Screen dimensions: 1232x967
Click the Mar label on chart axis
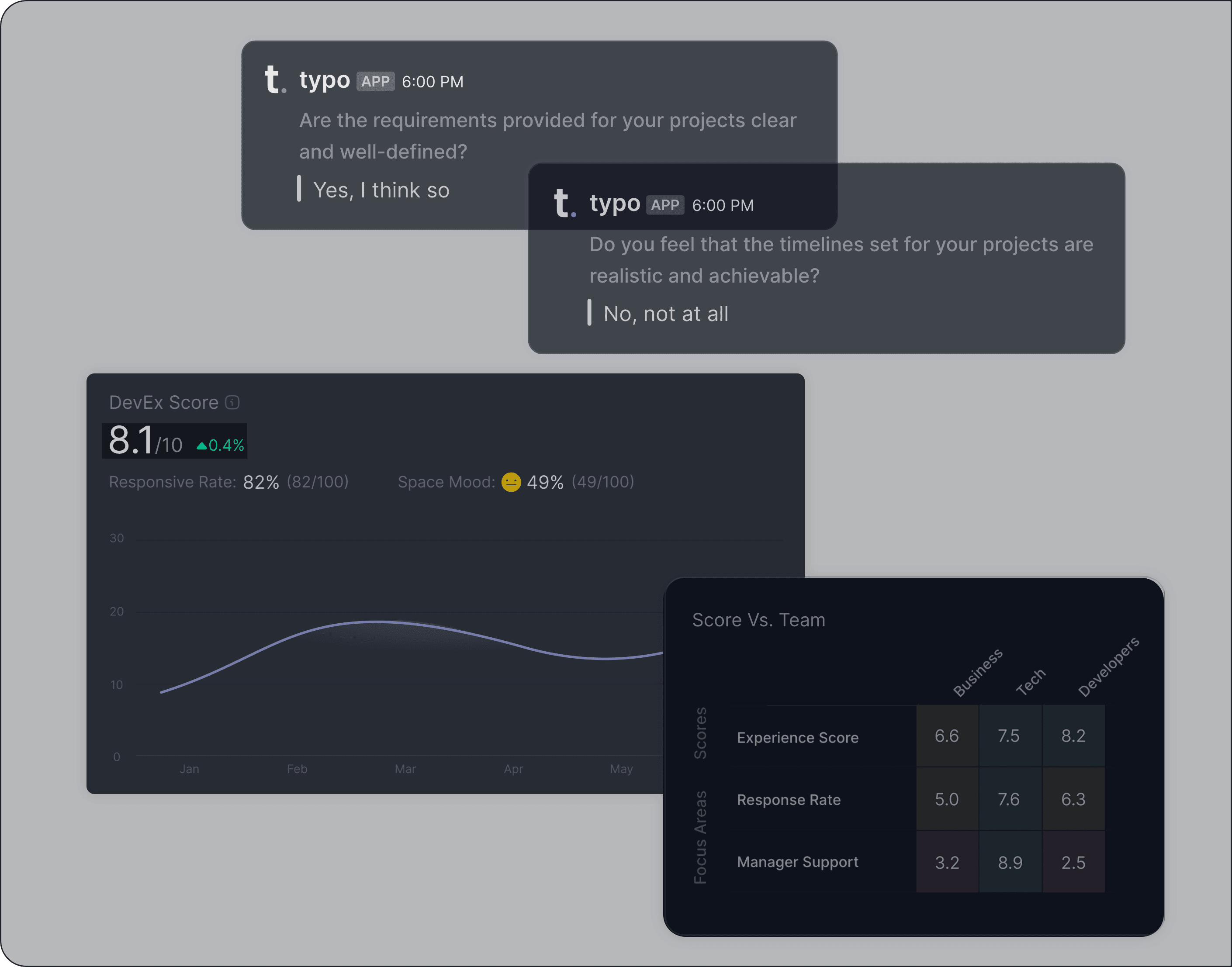[x=405, y=769]
